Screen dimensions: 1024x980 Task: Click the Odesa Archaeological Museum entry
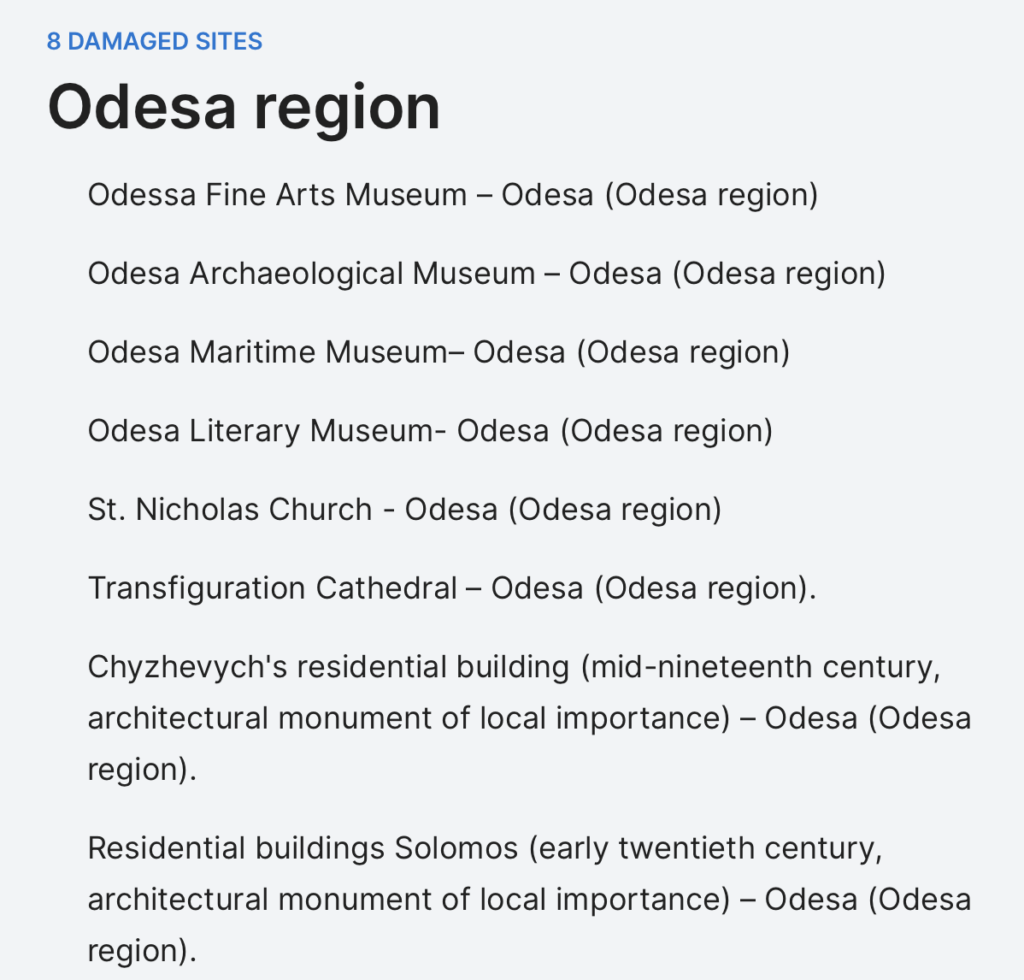click(487, 273)
